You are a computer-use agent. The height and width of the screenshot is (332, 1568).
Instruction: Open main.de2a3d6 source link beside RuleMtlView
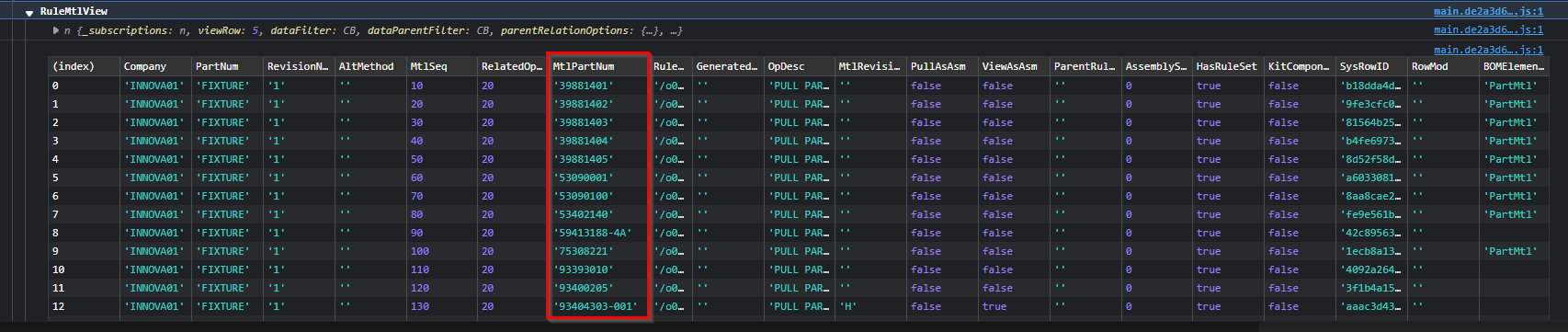(1488, 12)
